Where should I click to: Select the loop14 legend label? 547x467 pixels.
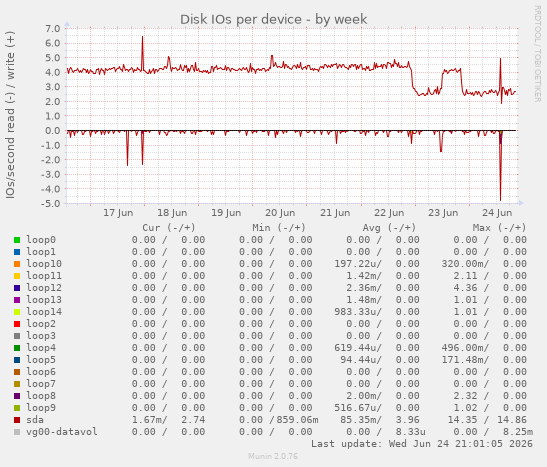[x=44, y=312]
